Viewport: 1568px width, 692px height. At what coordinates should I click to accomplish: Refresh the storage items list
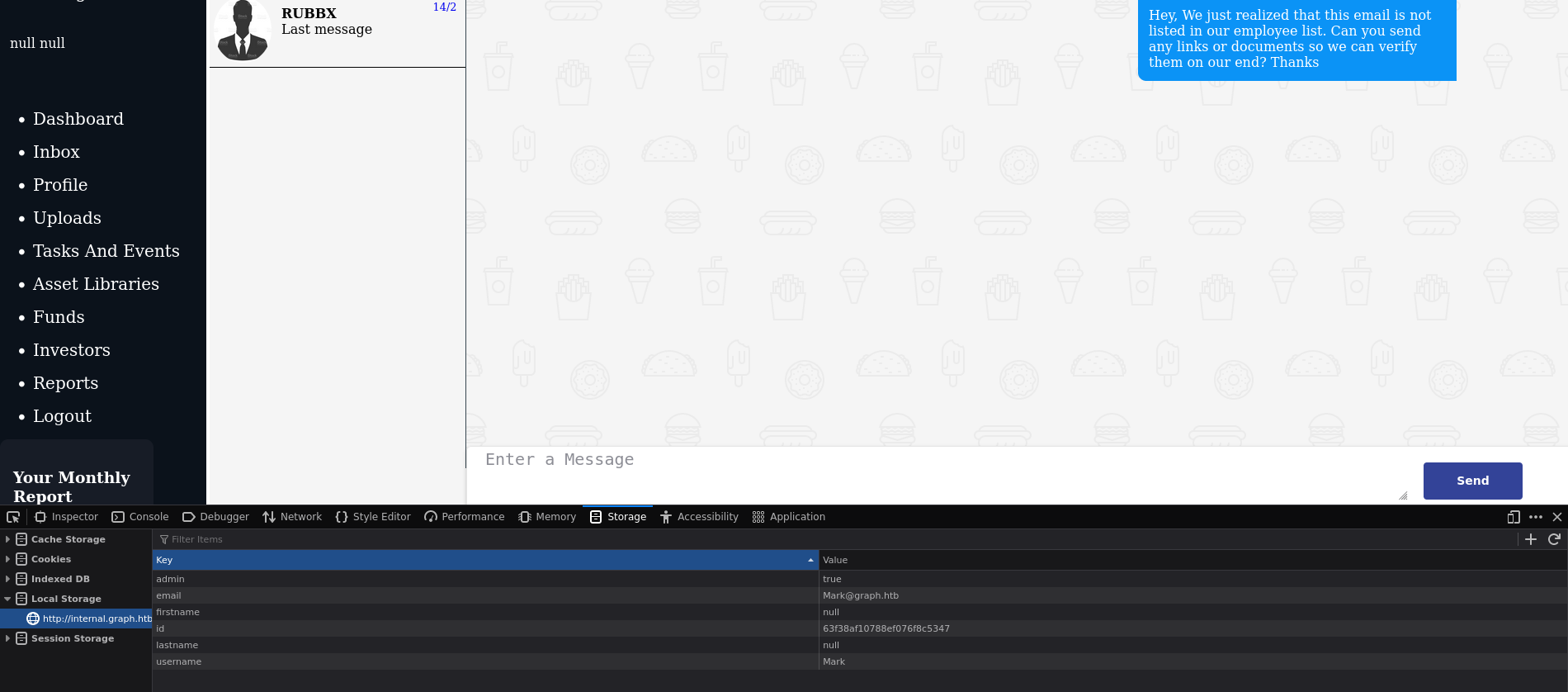pos(1554,539)
